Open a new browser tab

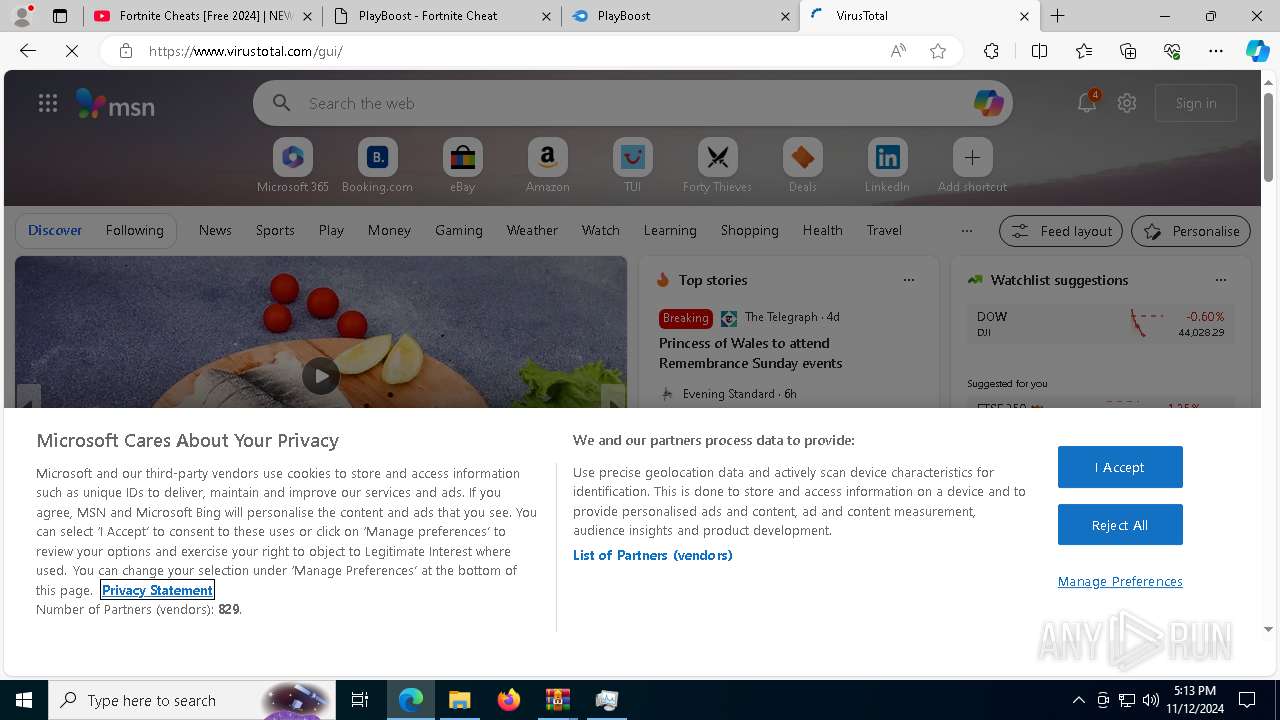tap(1057, 16)
